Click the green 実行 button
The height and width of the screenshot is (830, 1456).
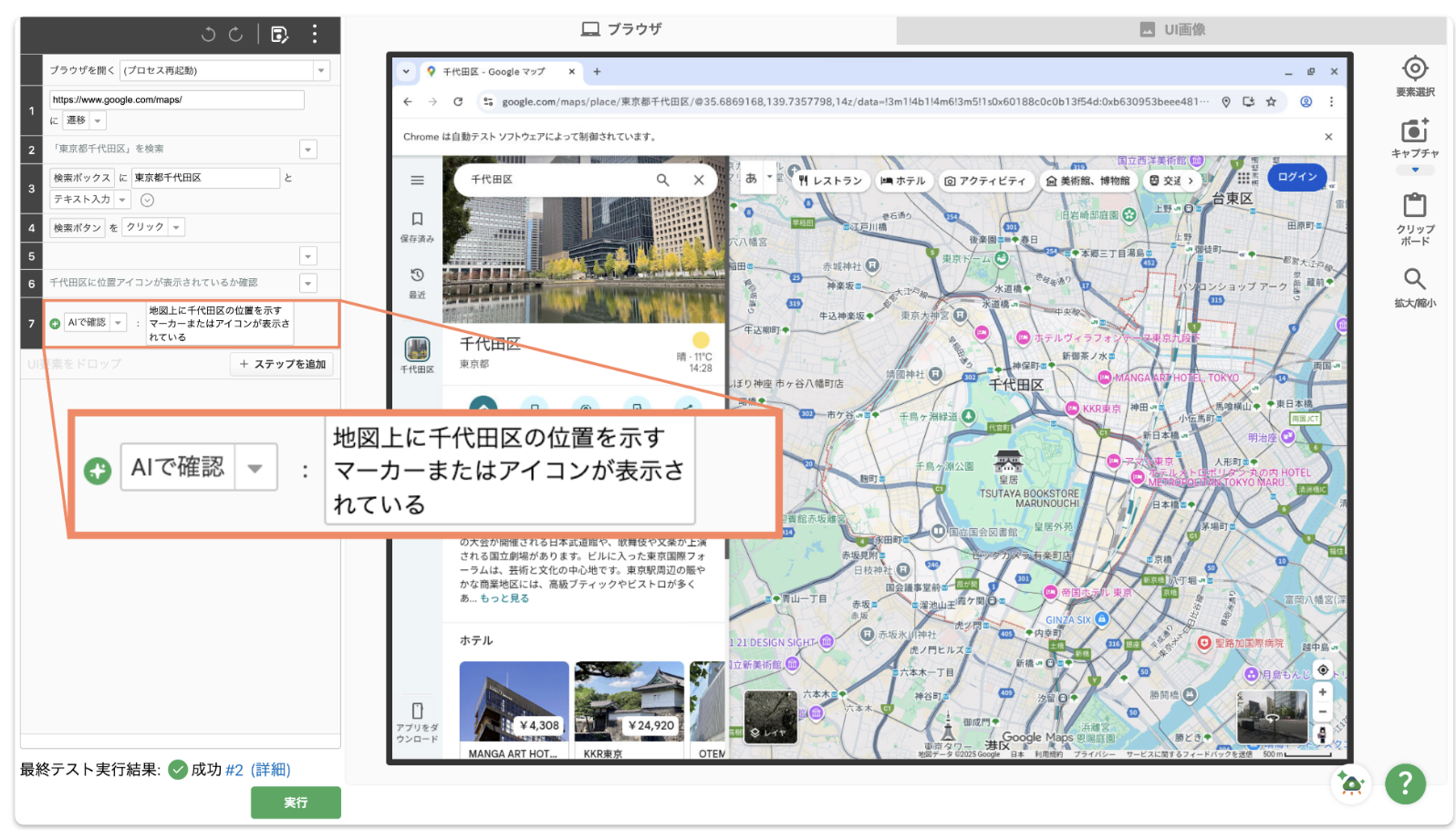(x=296, y=803)
